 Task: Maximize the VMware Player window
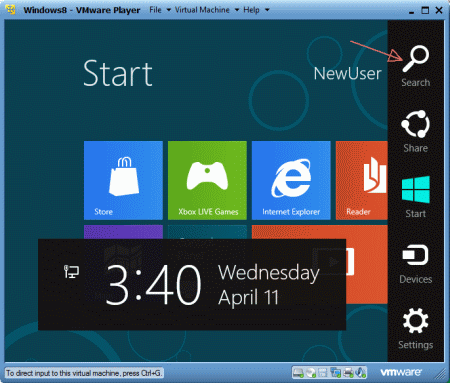coord(425,10)
